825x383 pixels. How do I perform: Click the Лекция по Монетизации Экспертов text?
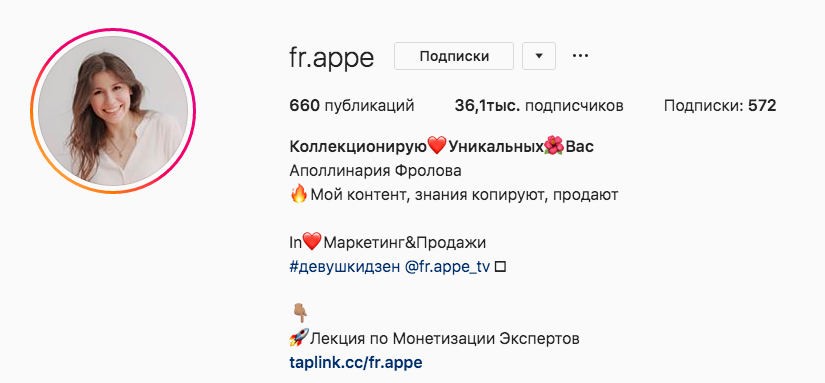click(x=445, y=338)
